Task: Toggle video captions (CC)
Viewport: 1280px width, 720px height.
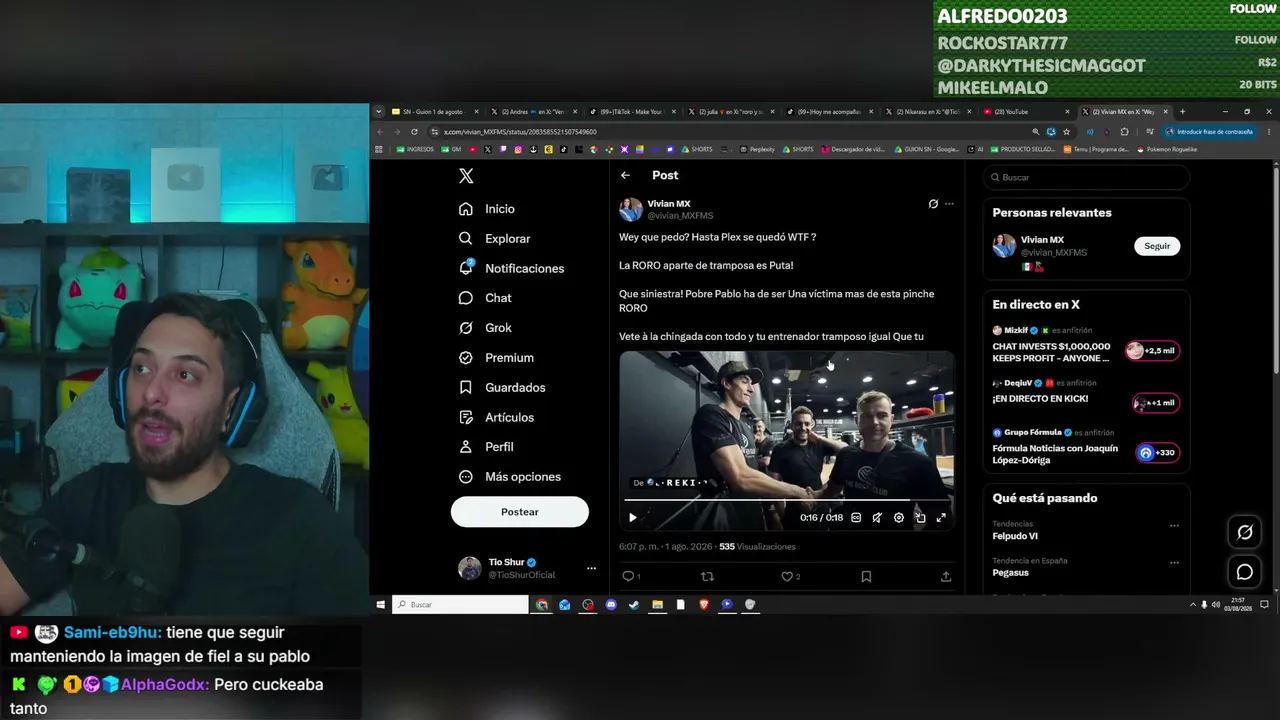Action: (x=856, y=518)
